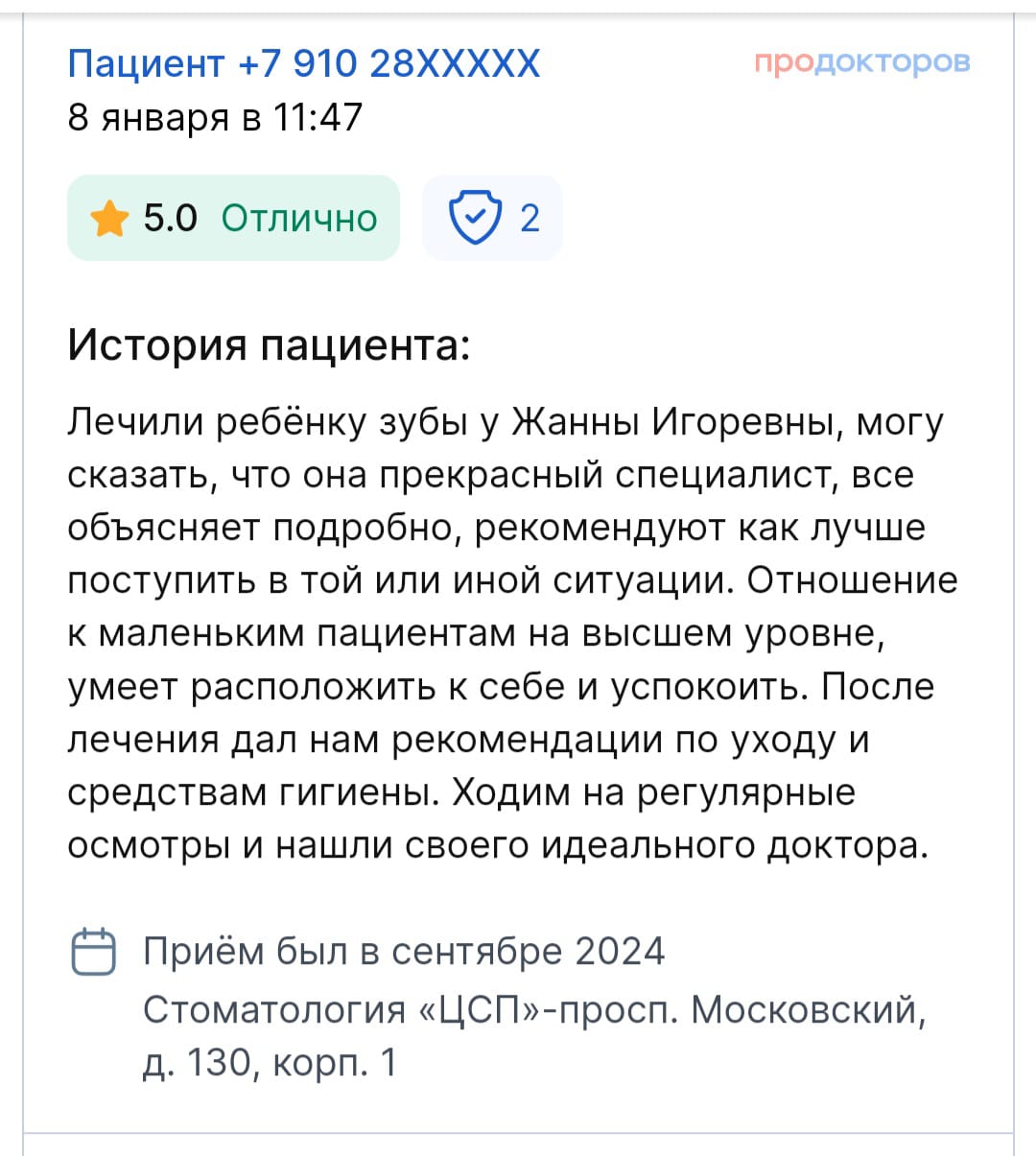1036x1156 pixels.
Task: Click the calendar icon beside appointment date
Action: point(94,952)
